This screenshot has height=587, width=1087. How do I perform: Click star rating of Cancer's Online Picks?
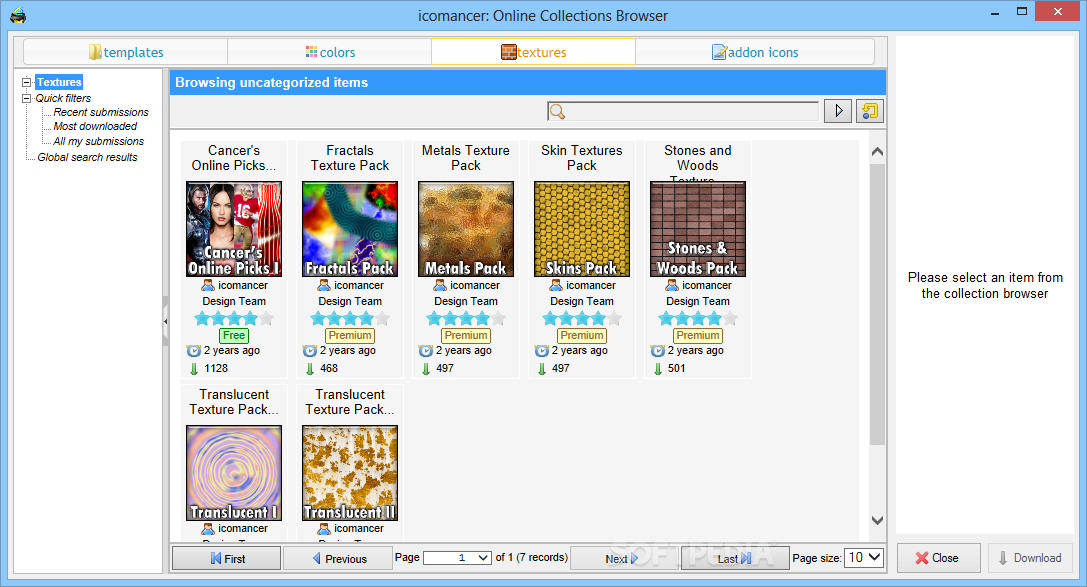click(x=234, y=319)
